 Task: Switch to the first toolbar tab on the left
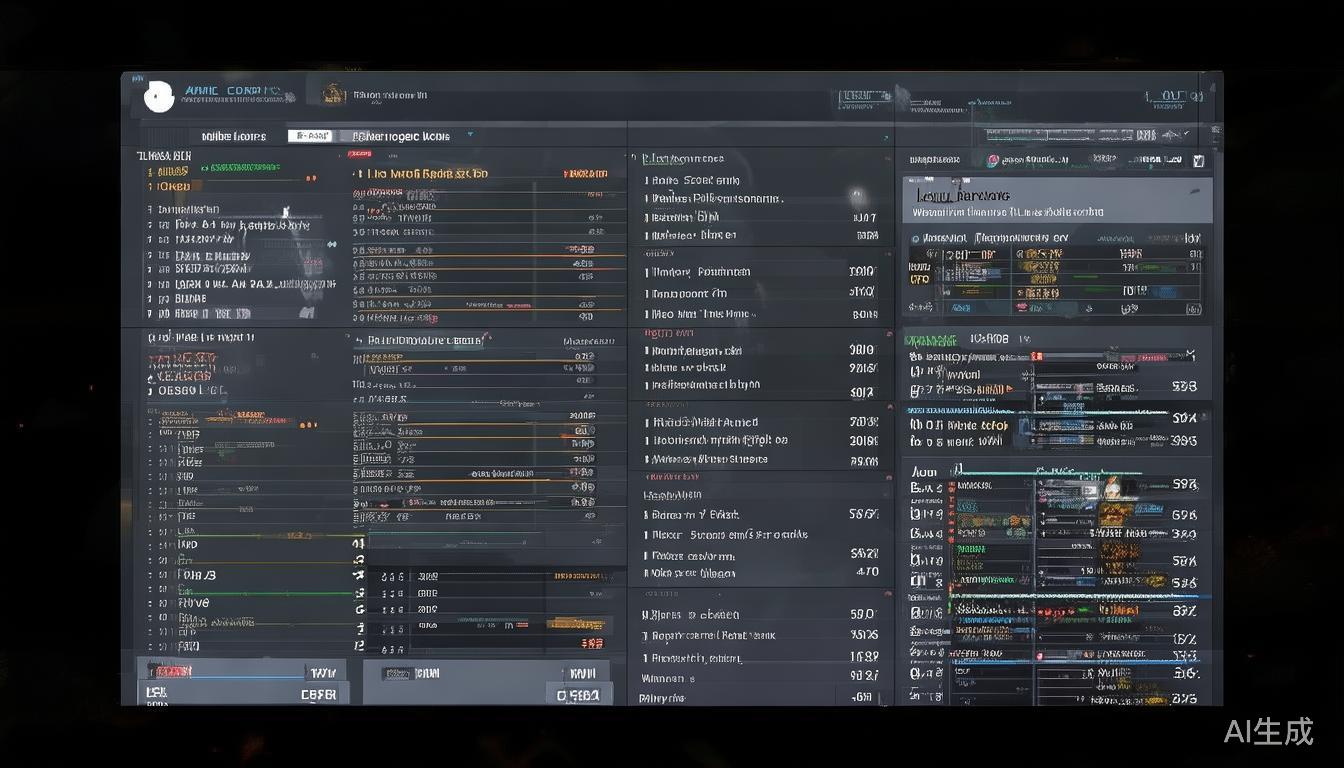coord(234,136)
